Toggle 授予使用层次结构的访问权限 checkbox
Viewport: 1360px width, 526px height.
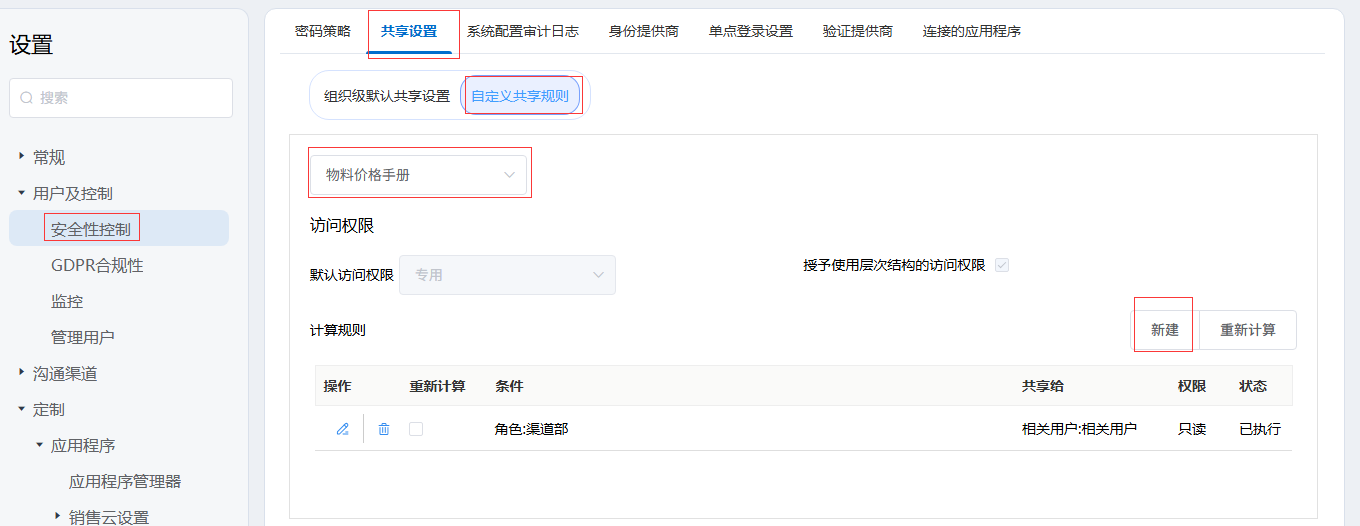[x=1002, y=265]
